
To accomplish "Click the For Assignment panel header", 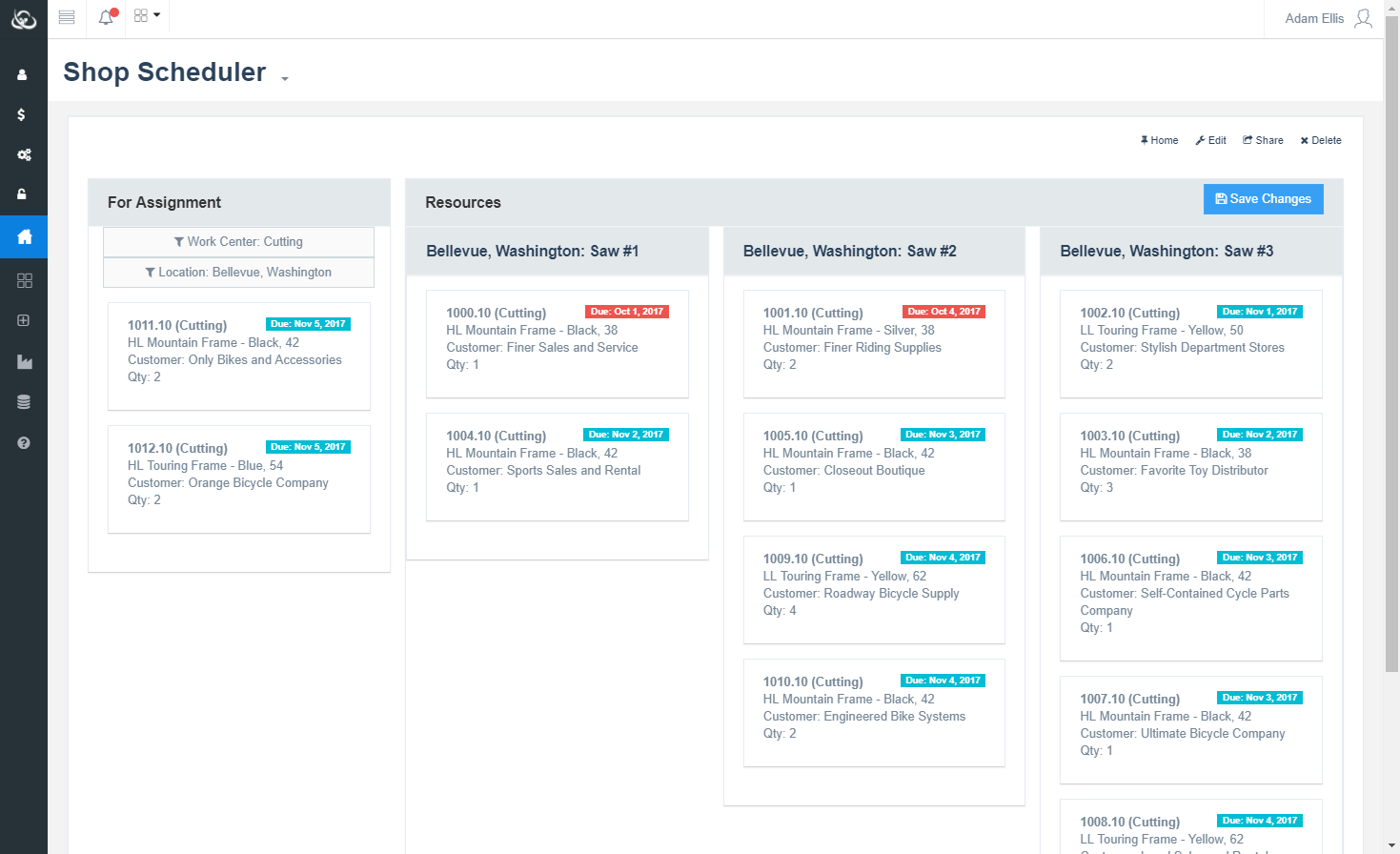I will click(239, 202).
